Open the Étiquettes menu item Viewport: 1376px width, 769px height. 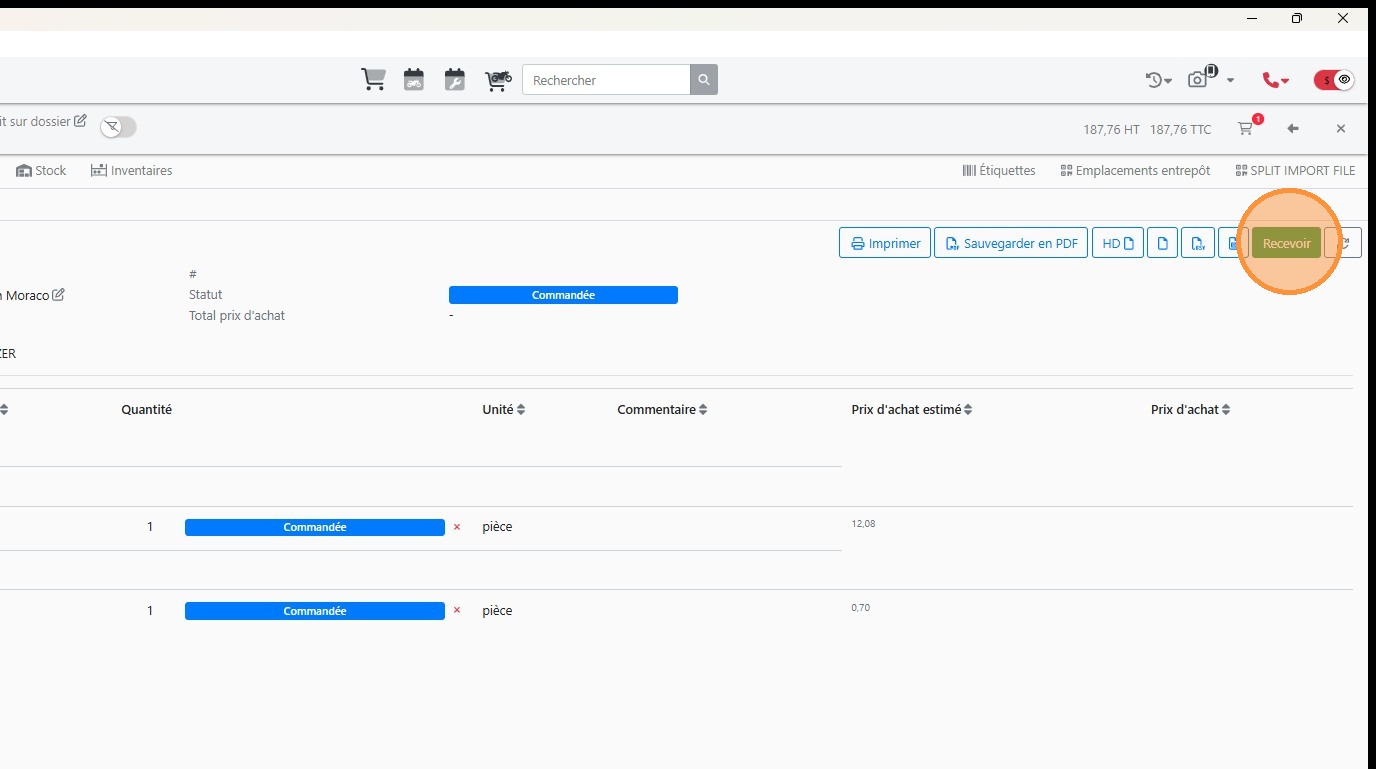click(999, 171)
